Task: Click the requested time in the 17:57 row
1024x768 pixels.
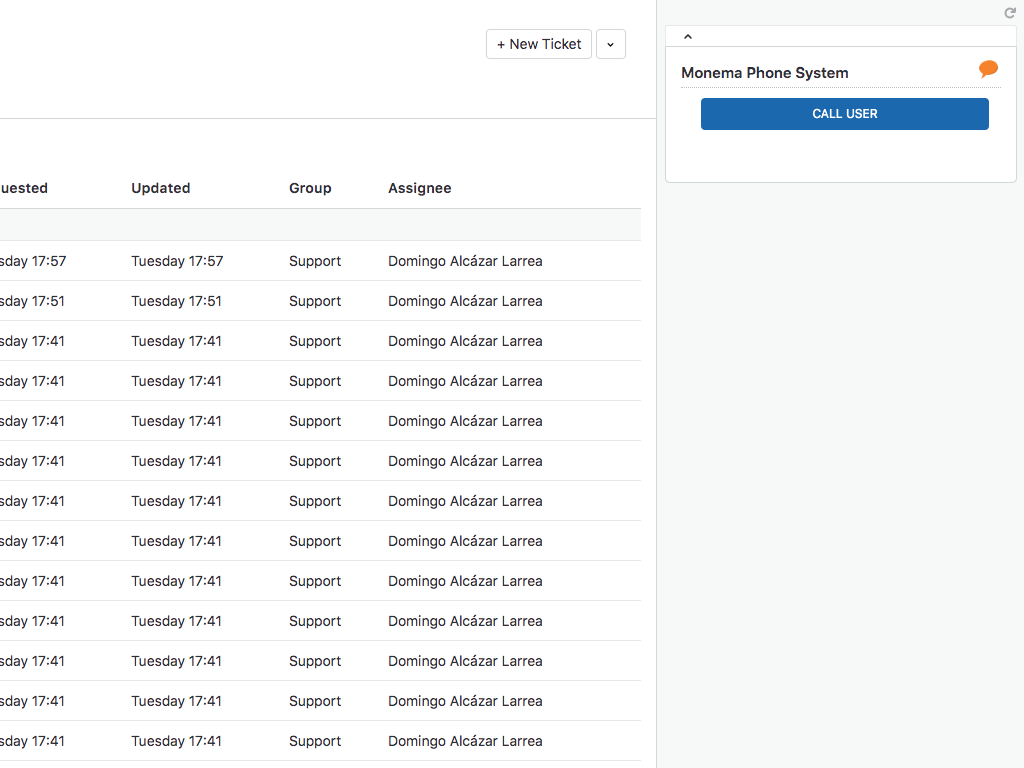Action: (x=33, y=261)
